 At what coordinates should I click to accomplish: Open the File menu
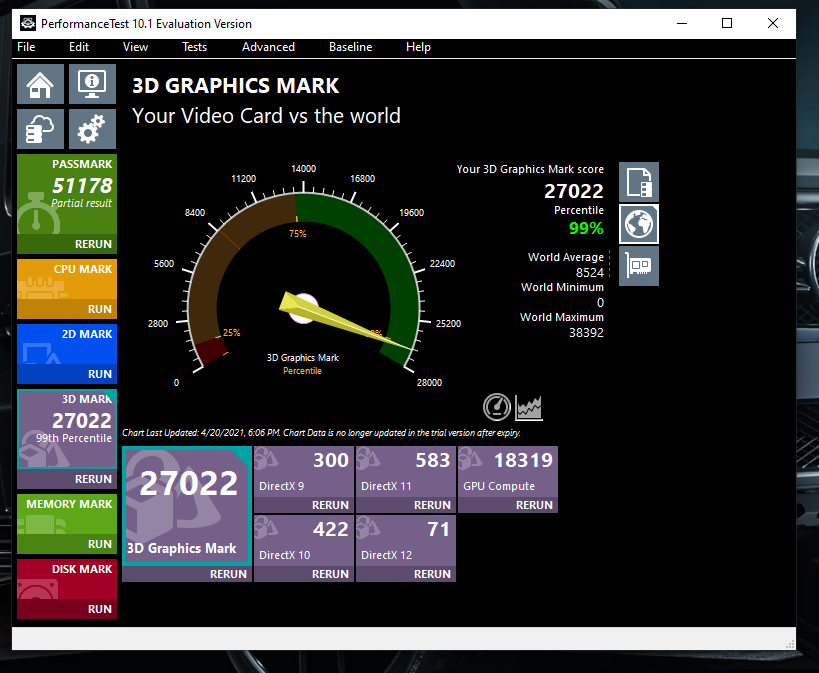(x=26, y=47)
